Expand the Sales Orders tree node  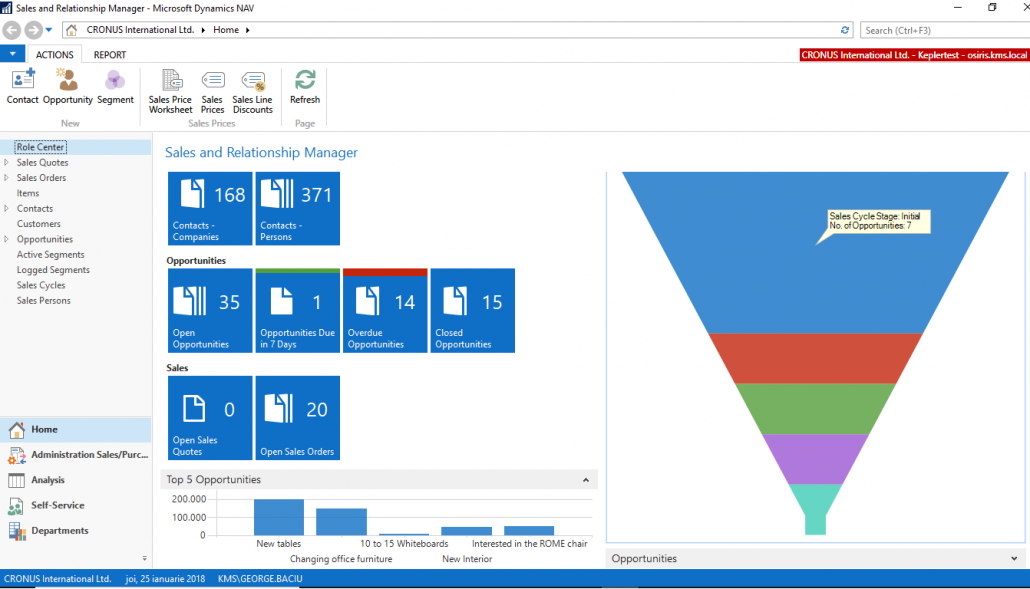(x=7, y=177)
